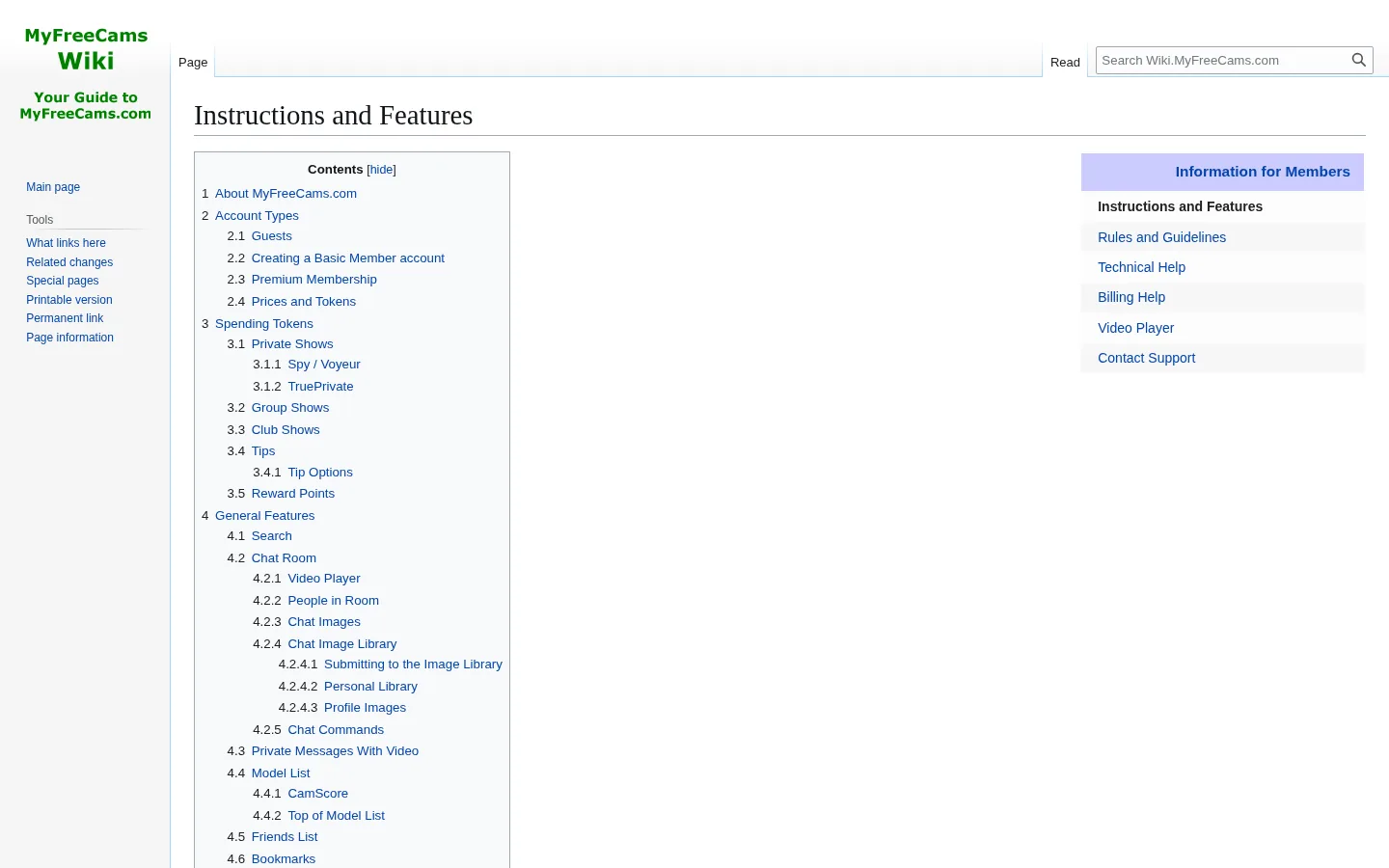1389x868 pixels.
Task: Open What links here tool
Action: tap(66, 243)
